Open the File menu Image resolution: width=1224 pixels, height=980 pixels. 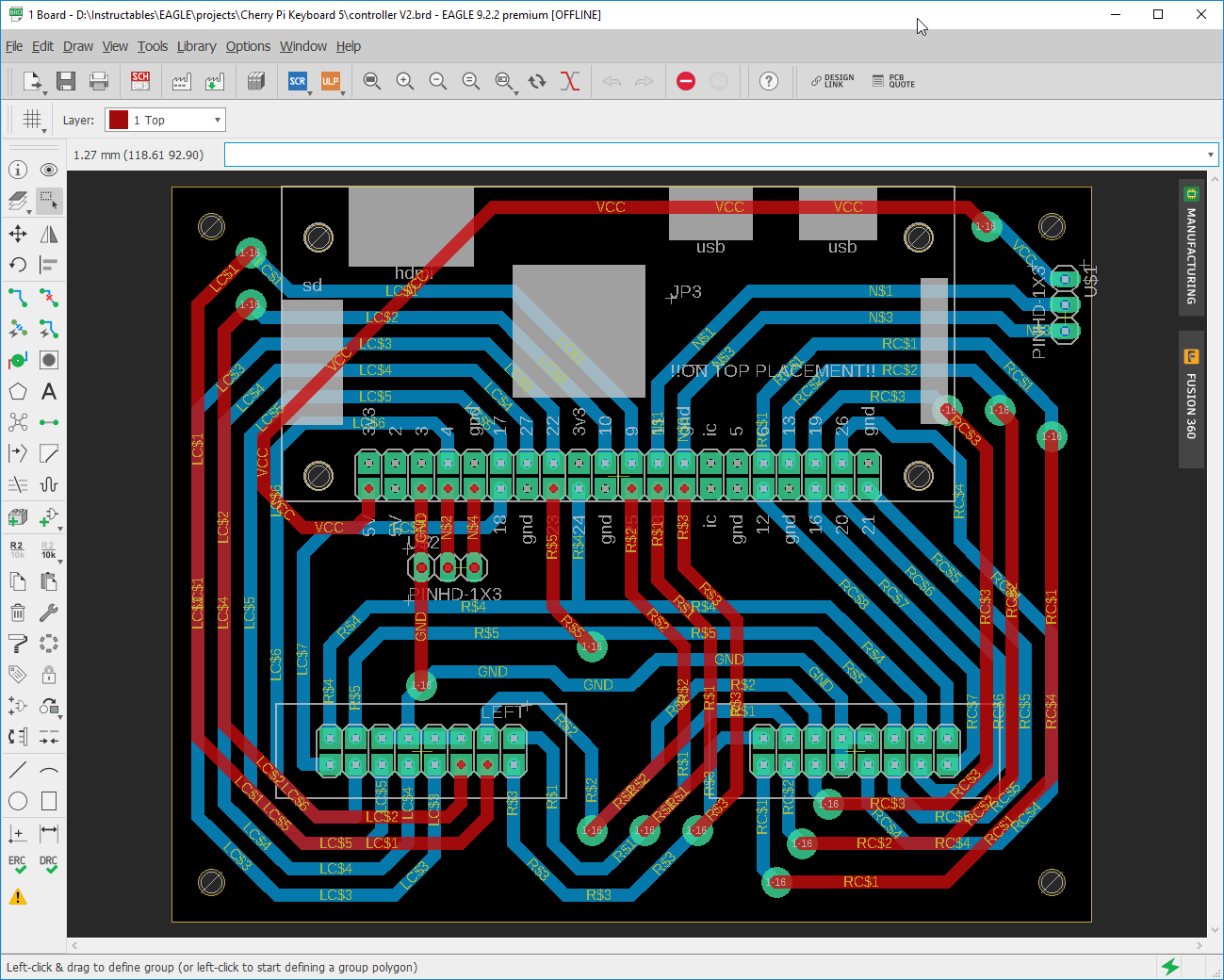point(14,46)
